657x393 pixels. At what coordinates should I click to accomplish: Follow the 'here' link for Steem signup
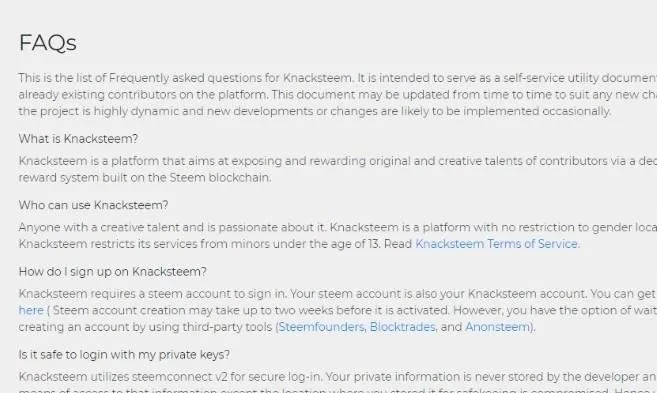(31, 310)
